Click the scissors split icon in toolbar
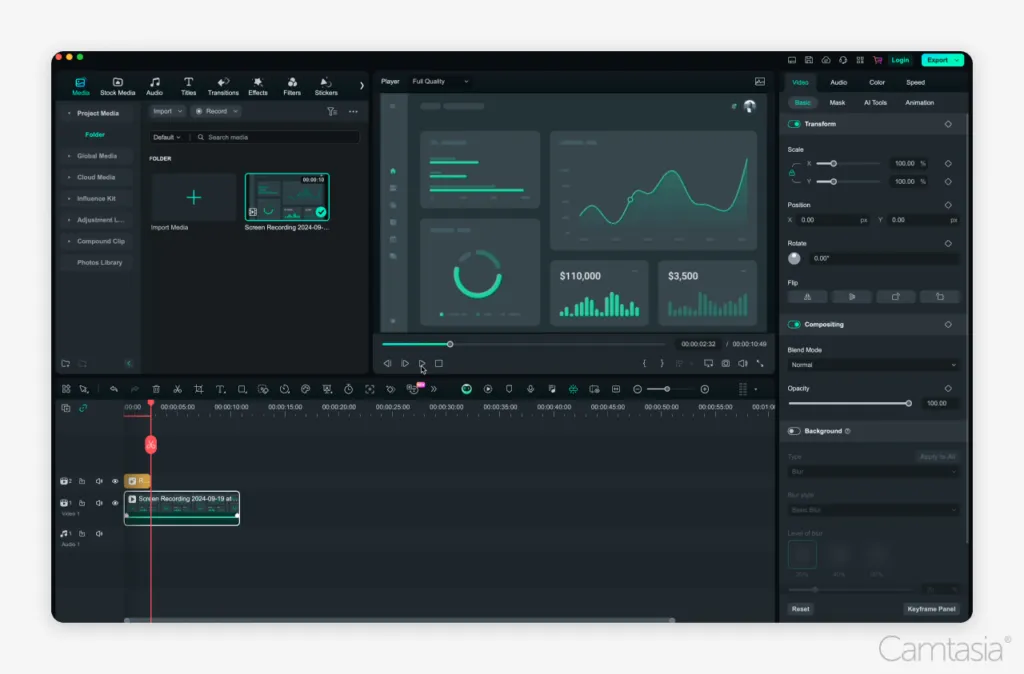This screenshot has height=674, width=1024. pyautogui.click(x=177, y=389)
